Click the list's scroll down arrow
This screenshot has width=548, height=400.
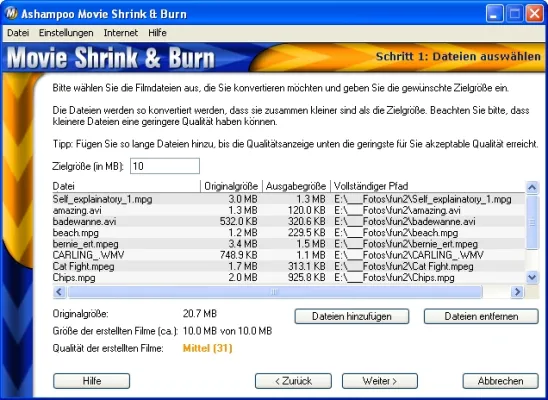pyautogui.click(x=532, y=277)
